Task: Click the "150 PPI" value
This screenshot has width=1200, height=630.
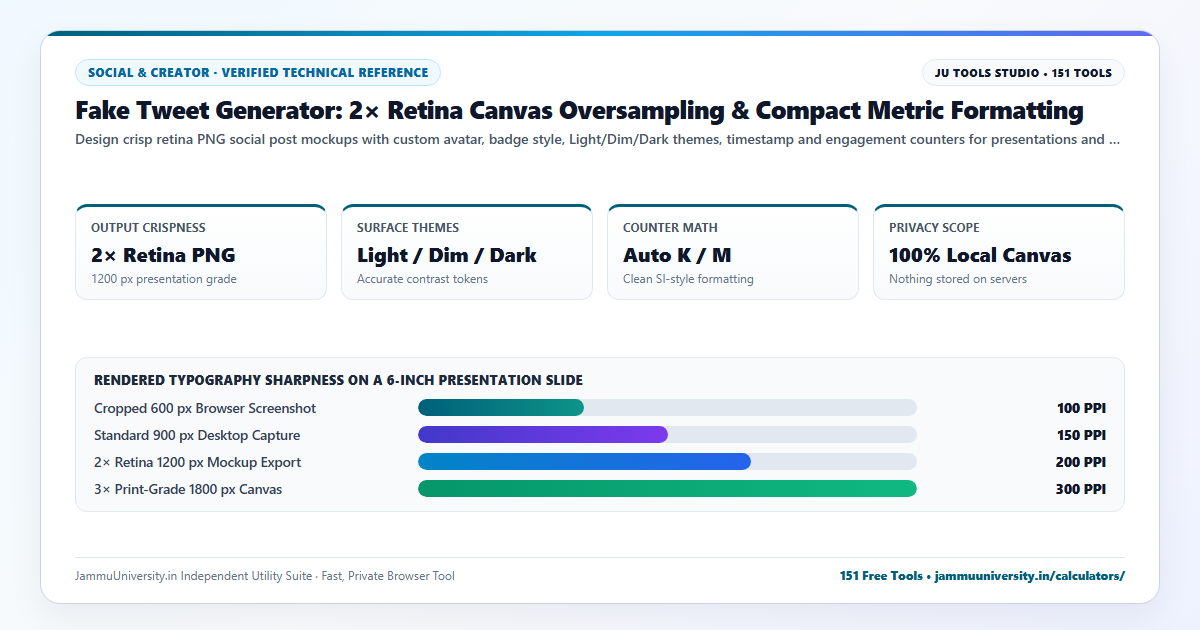Action: [1081, 435]
